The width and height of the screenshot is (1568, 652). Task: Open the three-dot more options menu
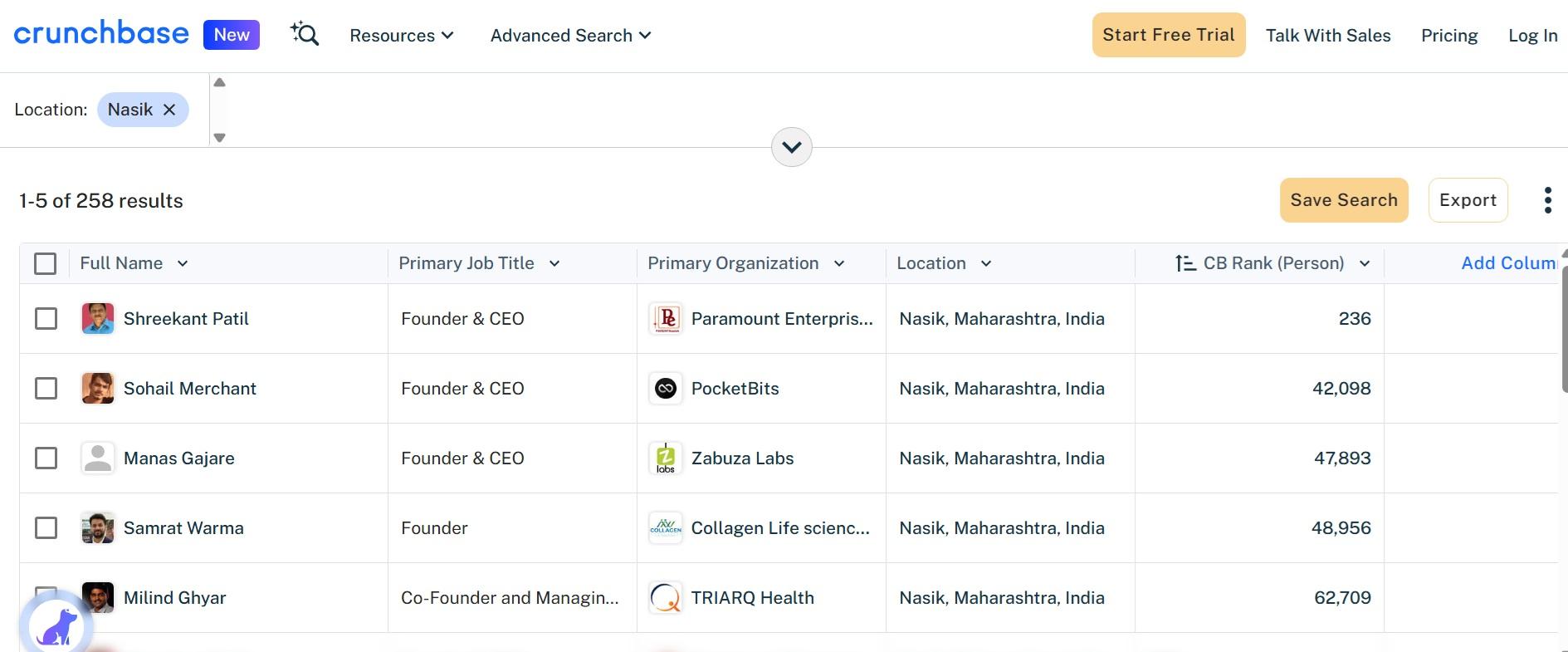[x=1547, y=200]
